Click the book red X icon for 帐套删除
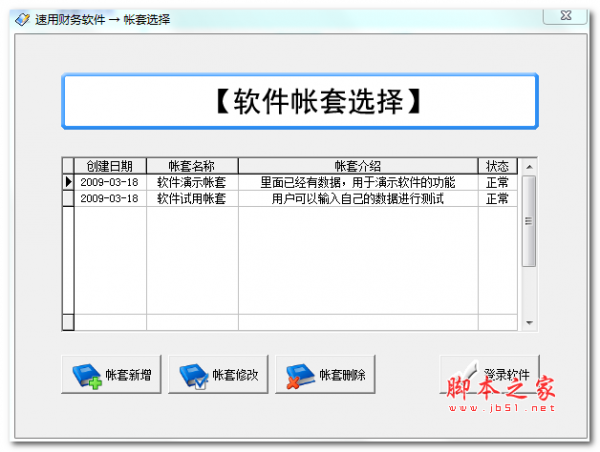The image size is (600, 452). 300,375
